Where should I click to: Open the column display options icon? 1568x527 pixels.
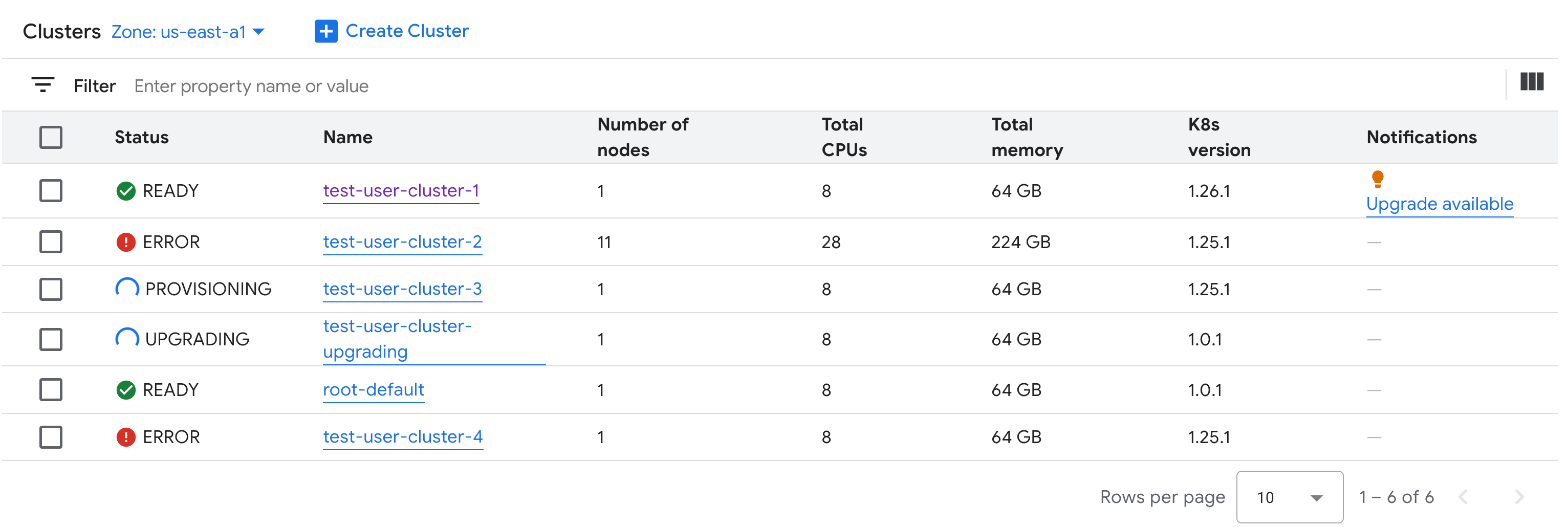pos(1532,82)
